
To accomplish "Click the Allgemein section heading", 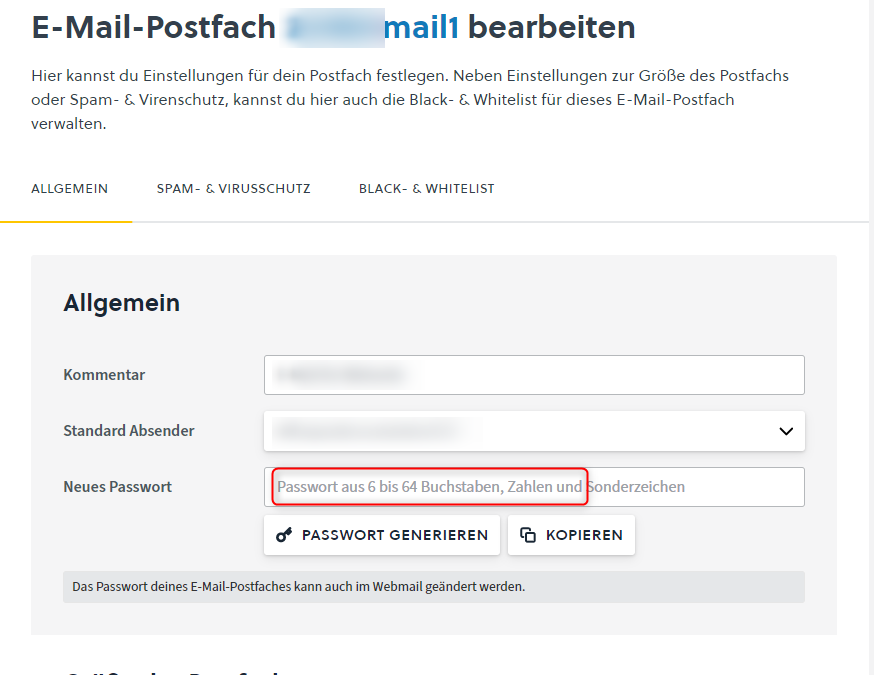I will [x=122, y=303].
